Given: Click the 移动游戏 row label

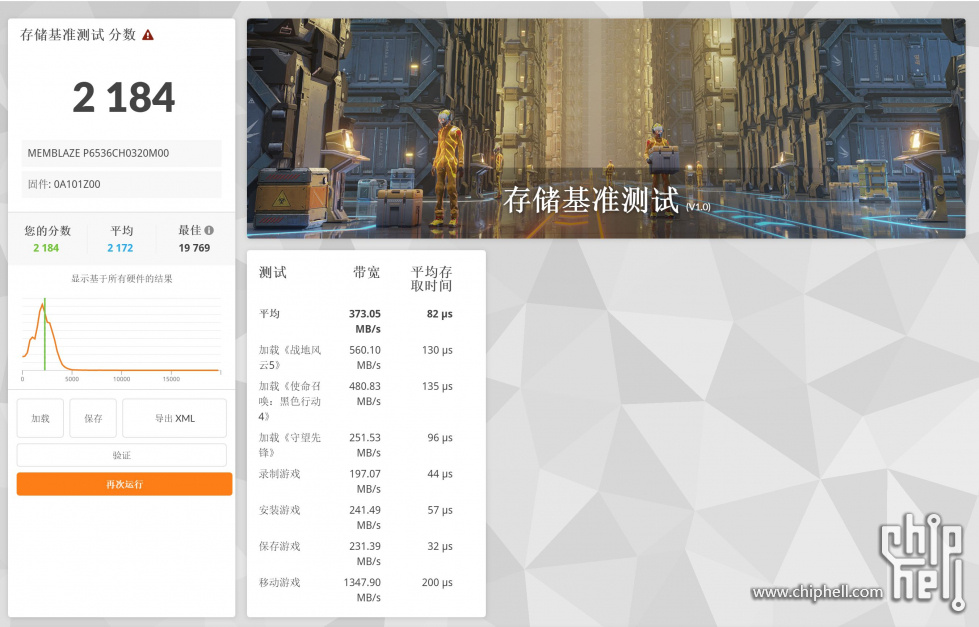Looking at the screenshot, I should (x=280, y=583).
